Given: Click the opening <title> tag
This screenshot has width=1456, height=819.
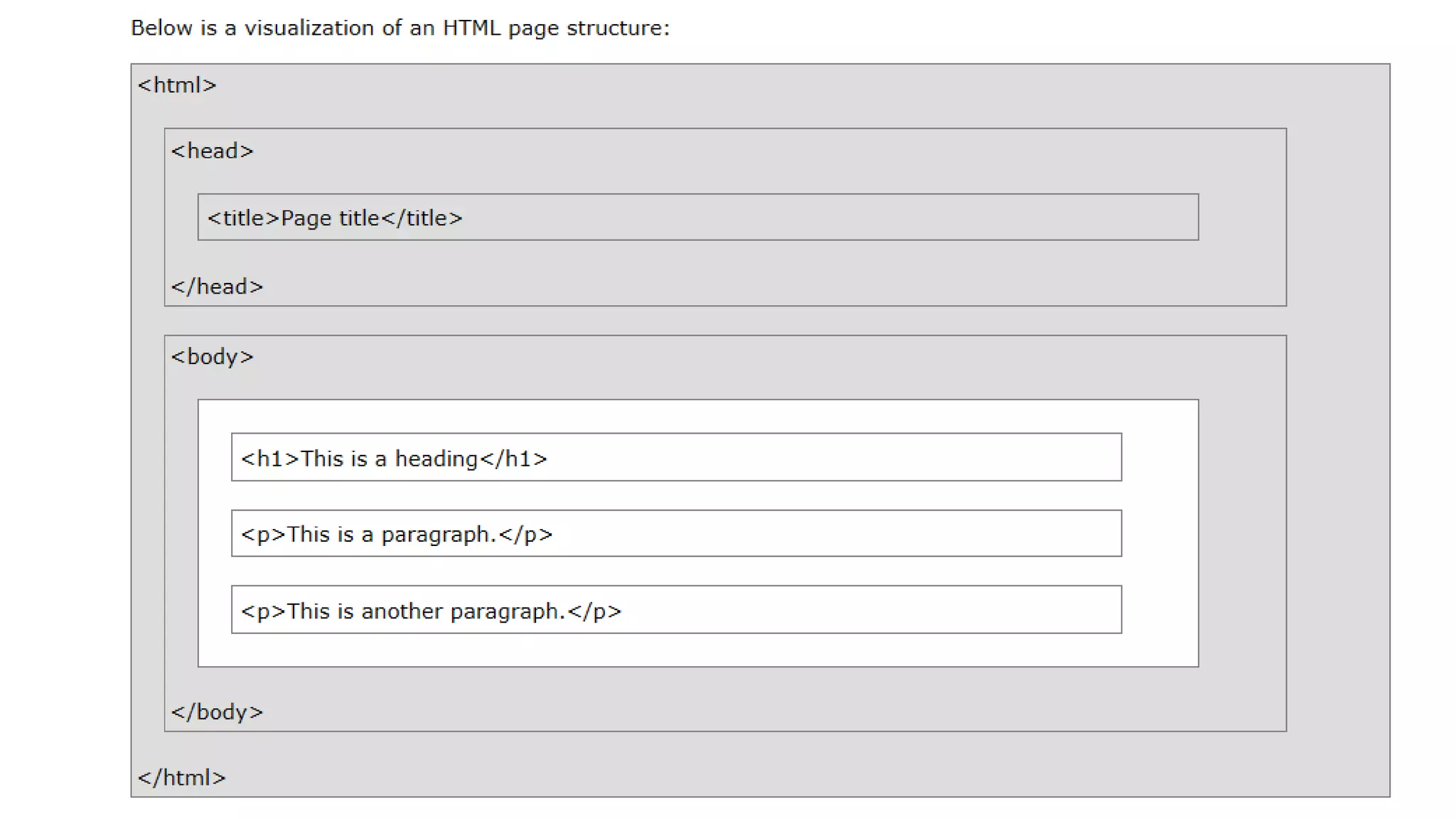Looking at the screenshot, I should [x=243, y=218].
